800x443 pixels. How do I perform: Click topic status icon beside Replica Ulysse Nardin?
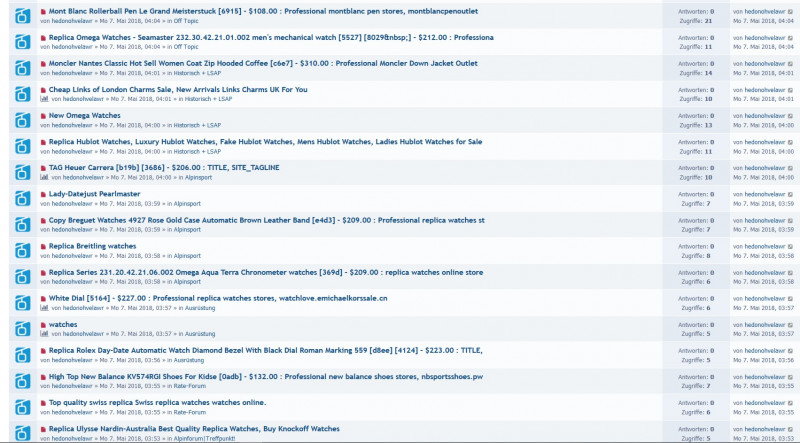[20, 431]
